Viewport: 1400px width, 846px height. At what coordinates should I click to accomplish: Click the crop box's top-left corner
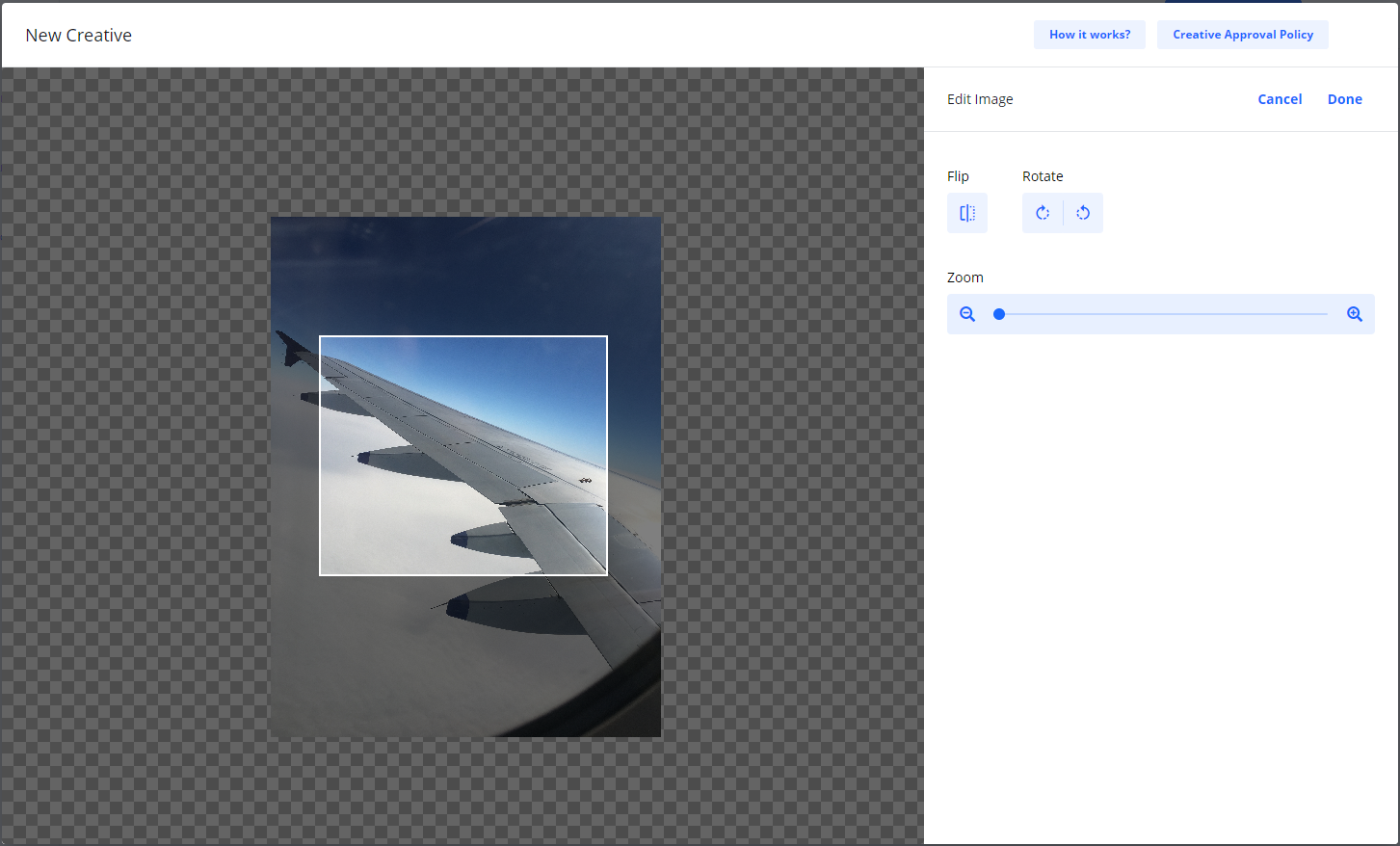click(320, 336)
